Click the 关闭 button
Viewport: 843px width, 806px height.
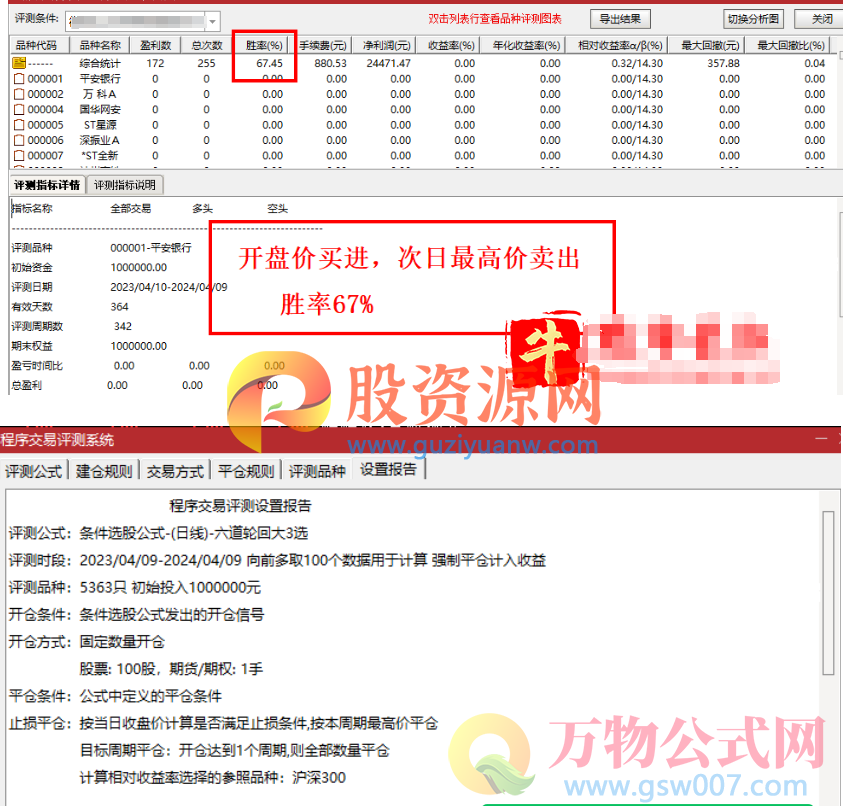click(820, 19)
